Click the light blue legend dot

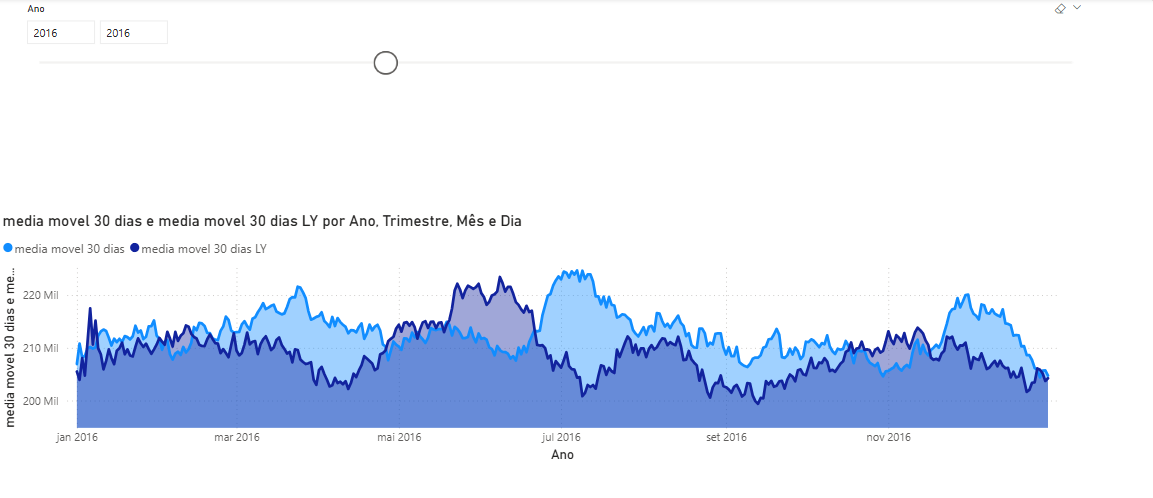click(x=8, y=248)
